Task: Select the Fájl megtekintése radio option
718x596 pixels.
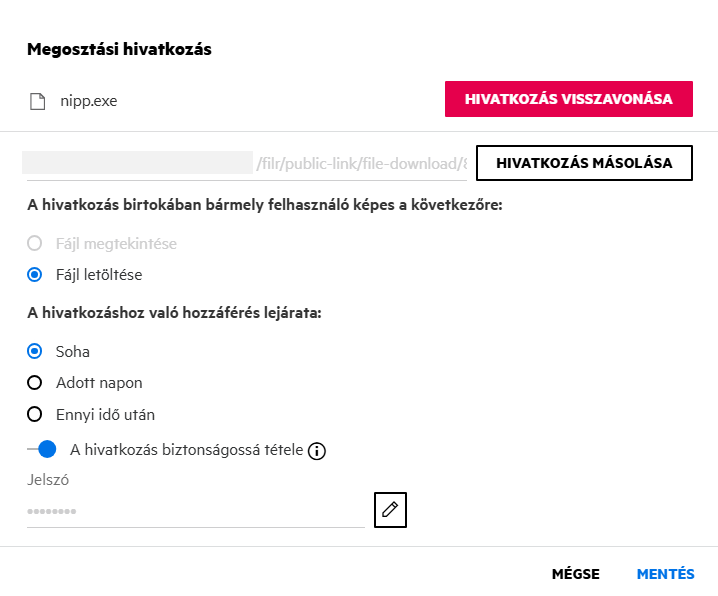Action: coord(35,243)
